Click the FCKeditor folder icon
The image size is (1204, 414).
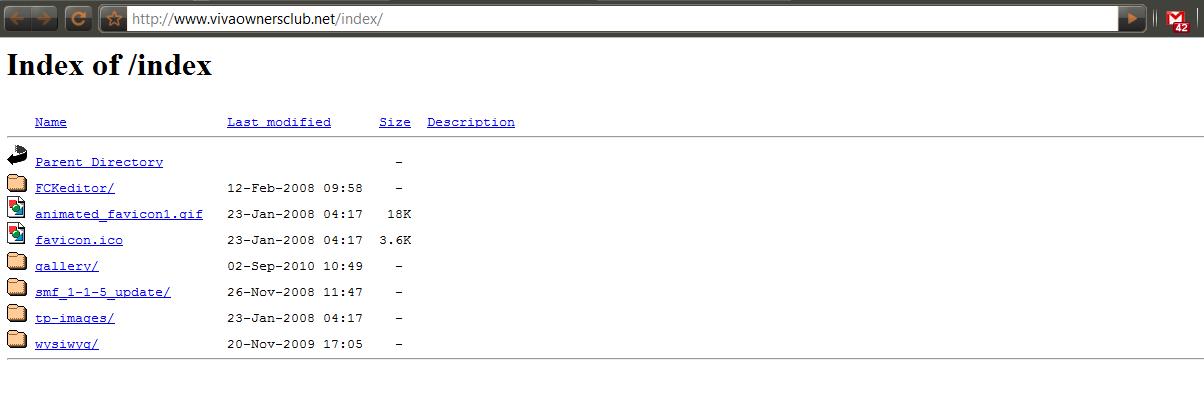click(17, 183)
